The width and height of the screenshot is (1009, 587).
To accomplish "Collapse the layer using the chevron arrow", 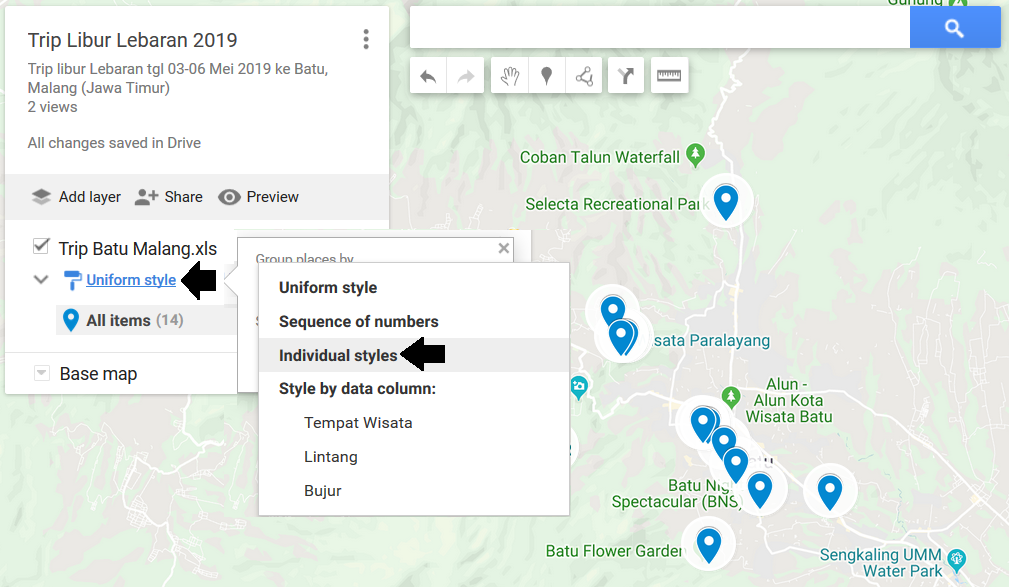I will [41, 280].
